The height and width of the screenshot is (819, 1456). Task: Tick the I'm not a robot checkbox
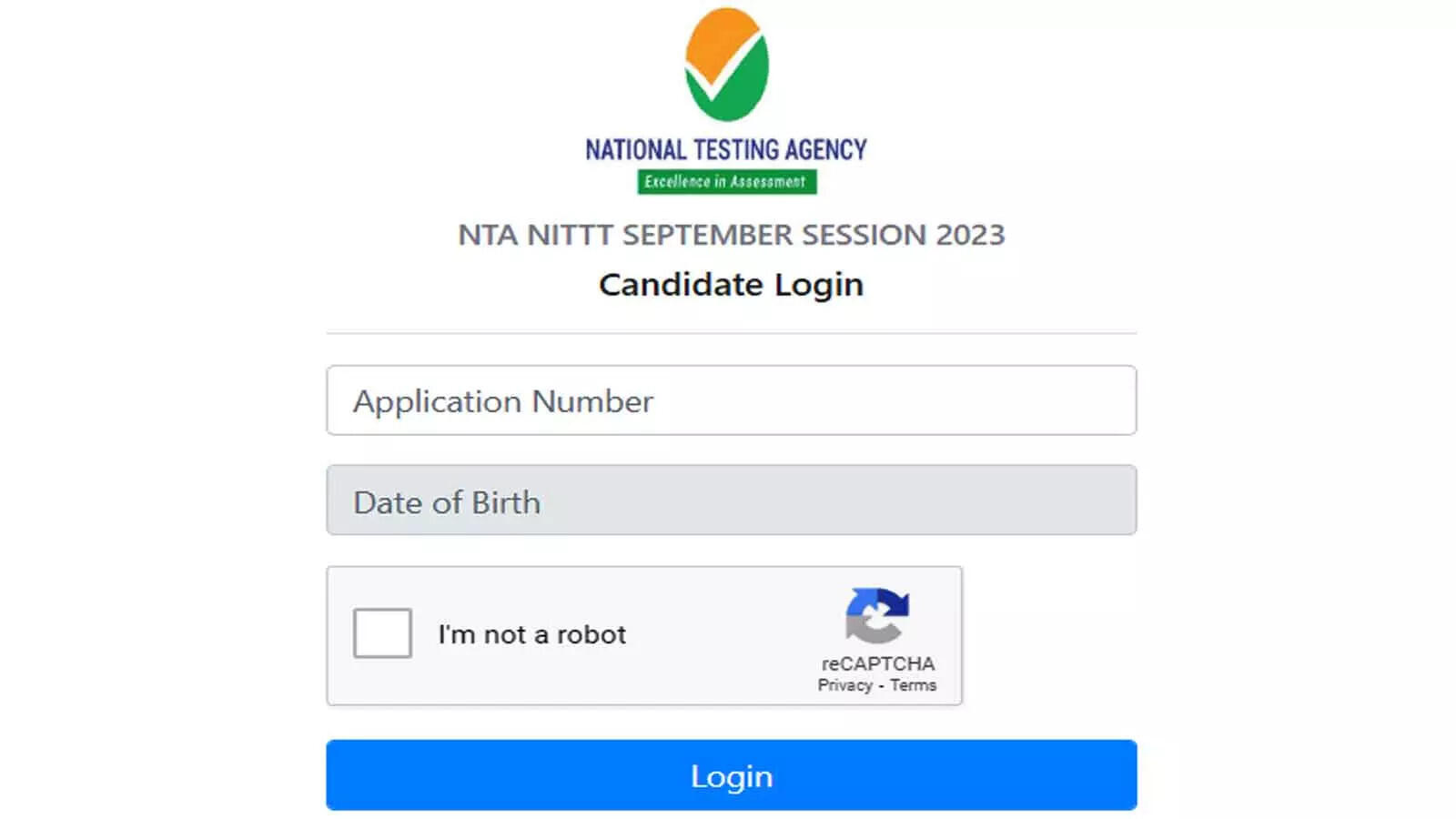tap(382, 633)
